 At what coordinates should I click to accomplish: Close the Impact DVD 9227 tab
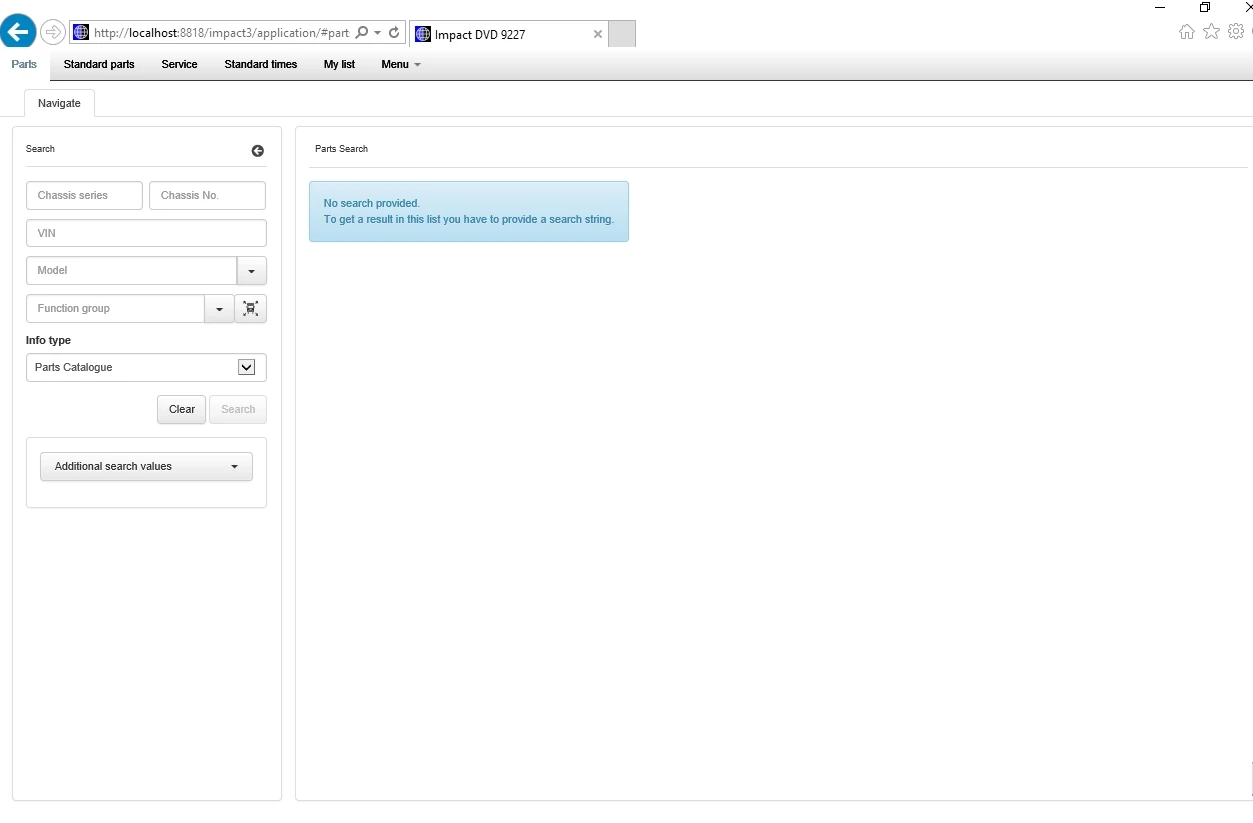pyautogui.click(x=598, y=34)
